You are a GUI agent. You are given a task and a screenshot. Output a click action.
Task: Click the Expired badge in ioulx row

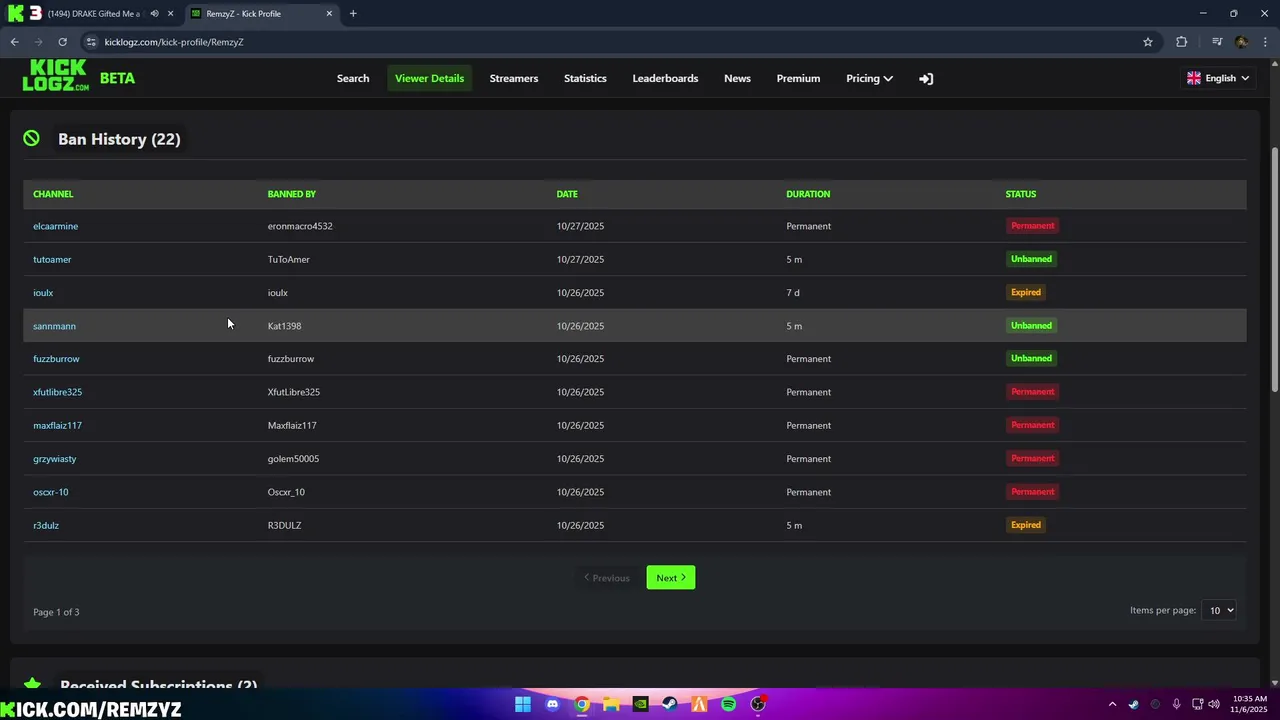(x=1026, y=293)
